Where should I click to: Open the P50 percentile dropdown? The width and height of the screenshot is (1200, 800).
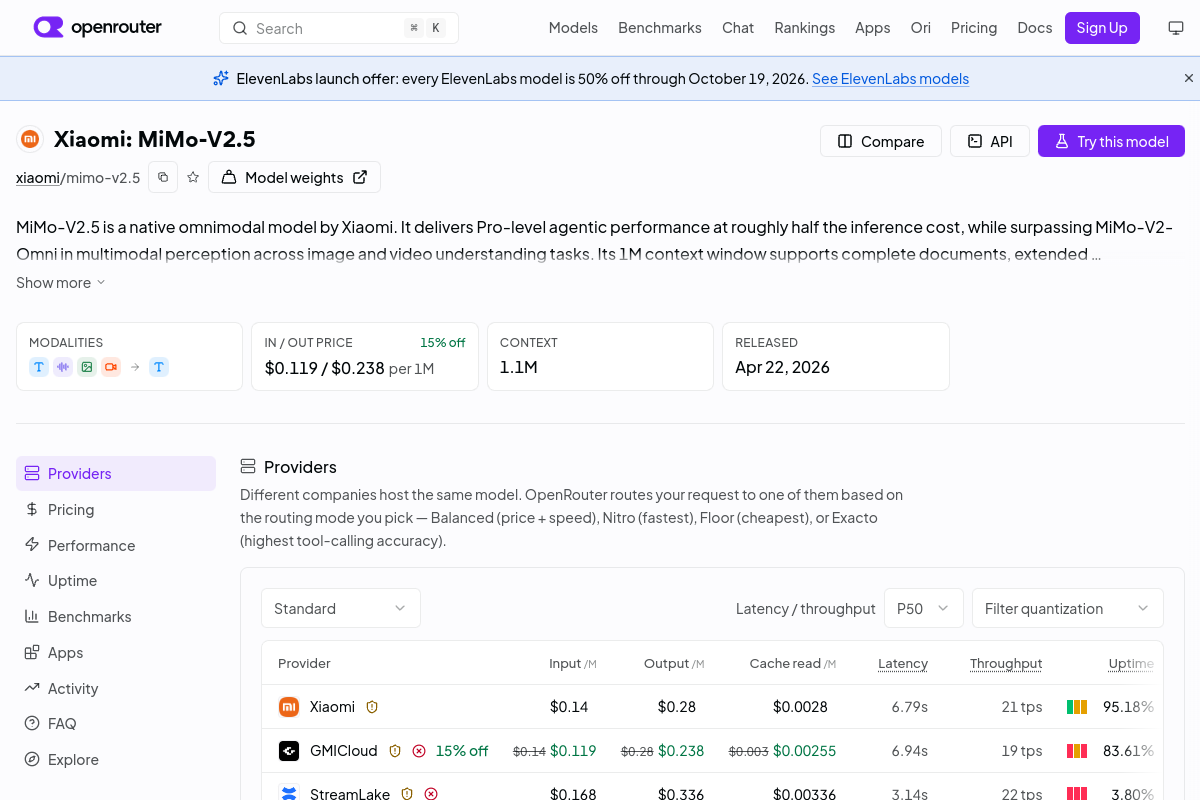click(924, 608)
